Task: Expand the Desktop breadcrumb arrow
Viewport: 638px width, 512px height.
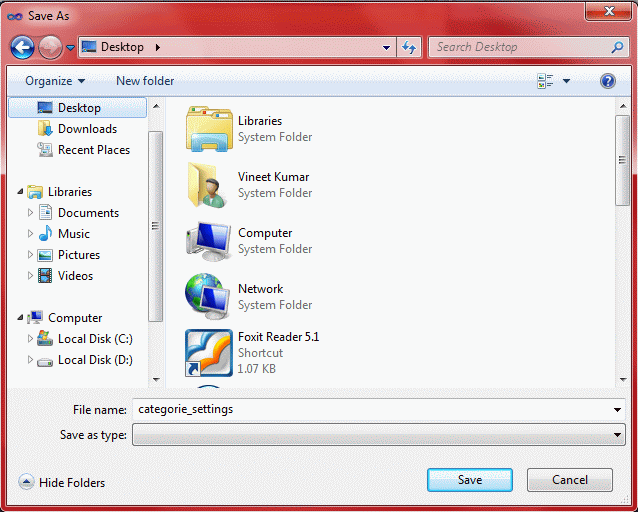Action: pos(158,48)
